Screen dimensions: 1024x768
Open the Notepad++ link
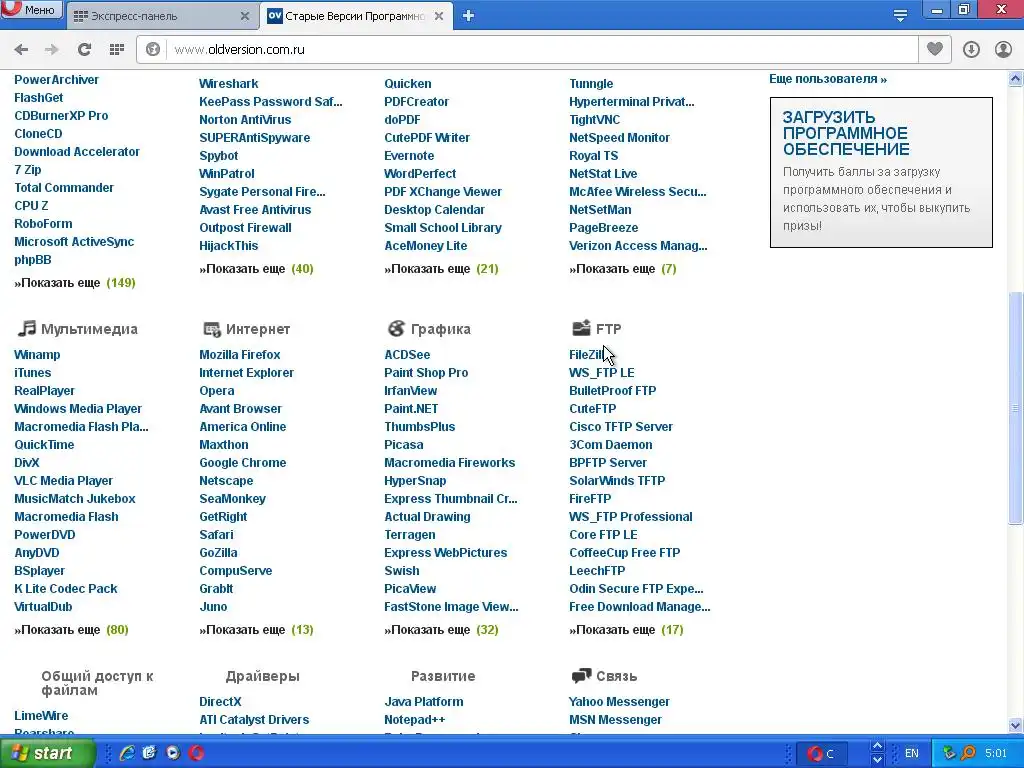415,720
